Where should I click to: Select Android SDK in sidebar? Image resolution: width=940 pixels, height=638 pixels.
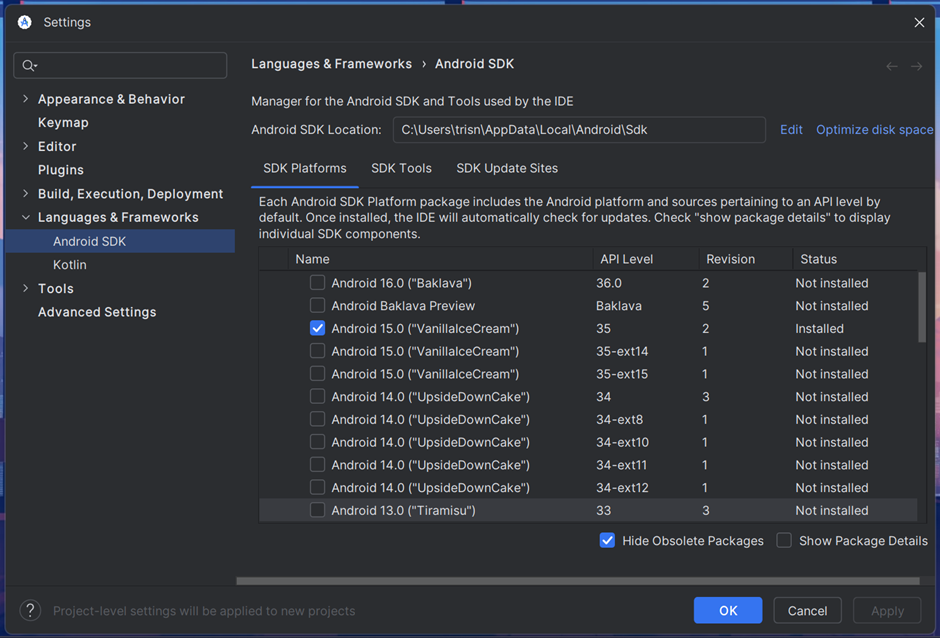tap(120, 241)
